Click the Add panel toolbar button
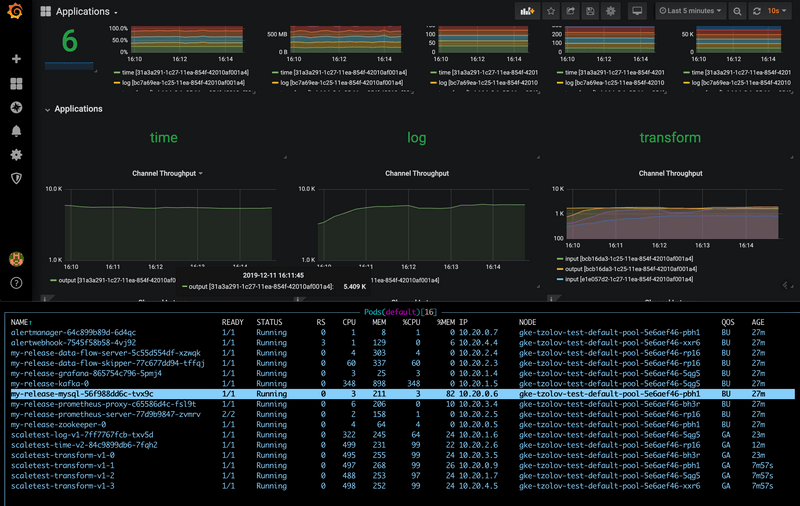The width and height of the screenshot is (800, 506). 527,11
